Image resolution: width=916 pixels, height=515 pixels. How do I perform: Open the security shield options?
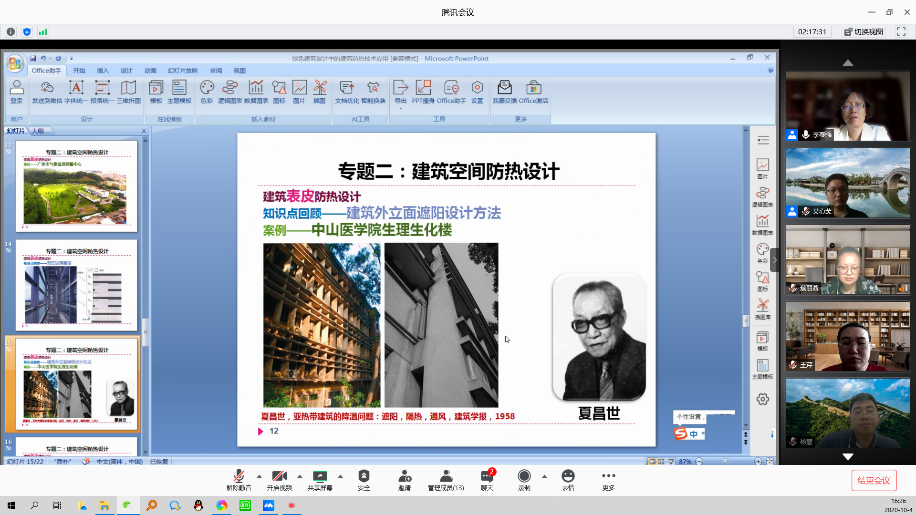364,478
